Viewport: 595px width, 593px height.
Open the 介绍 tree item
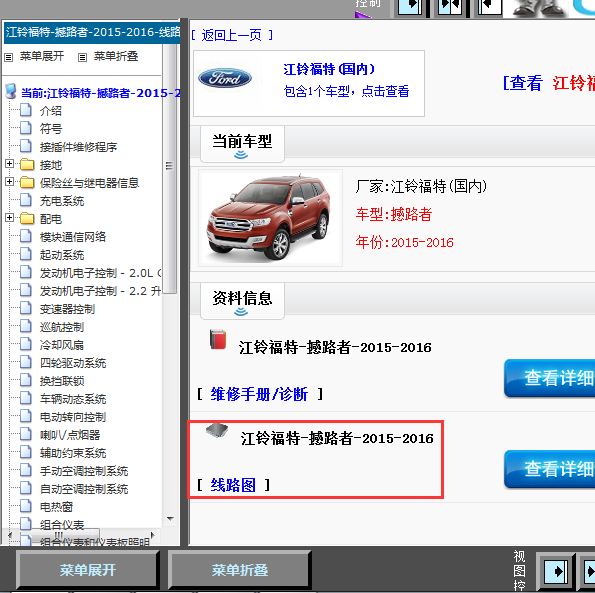(50, 111)
